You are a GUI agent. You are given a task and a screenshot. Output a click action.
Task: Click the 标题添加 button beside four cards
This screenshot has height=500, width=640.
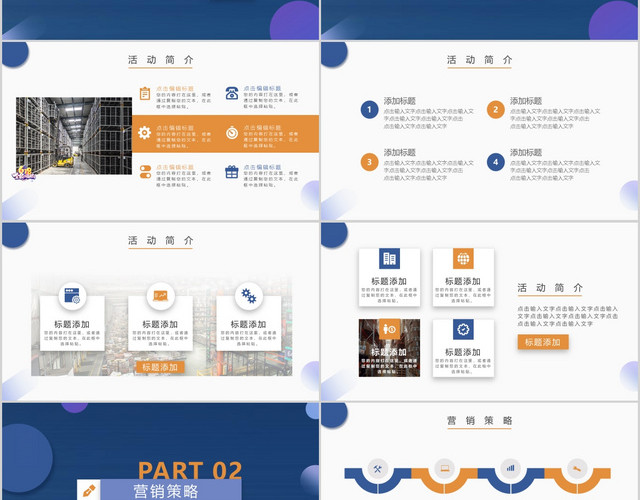click(543, 342)
